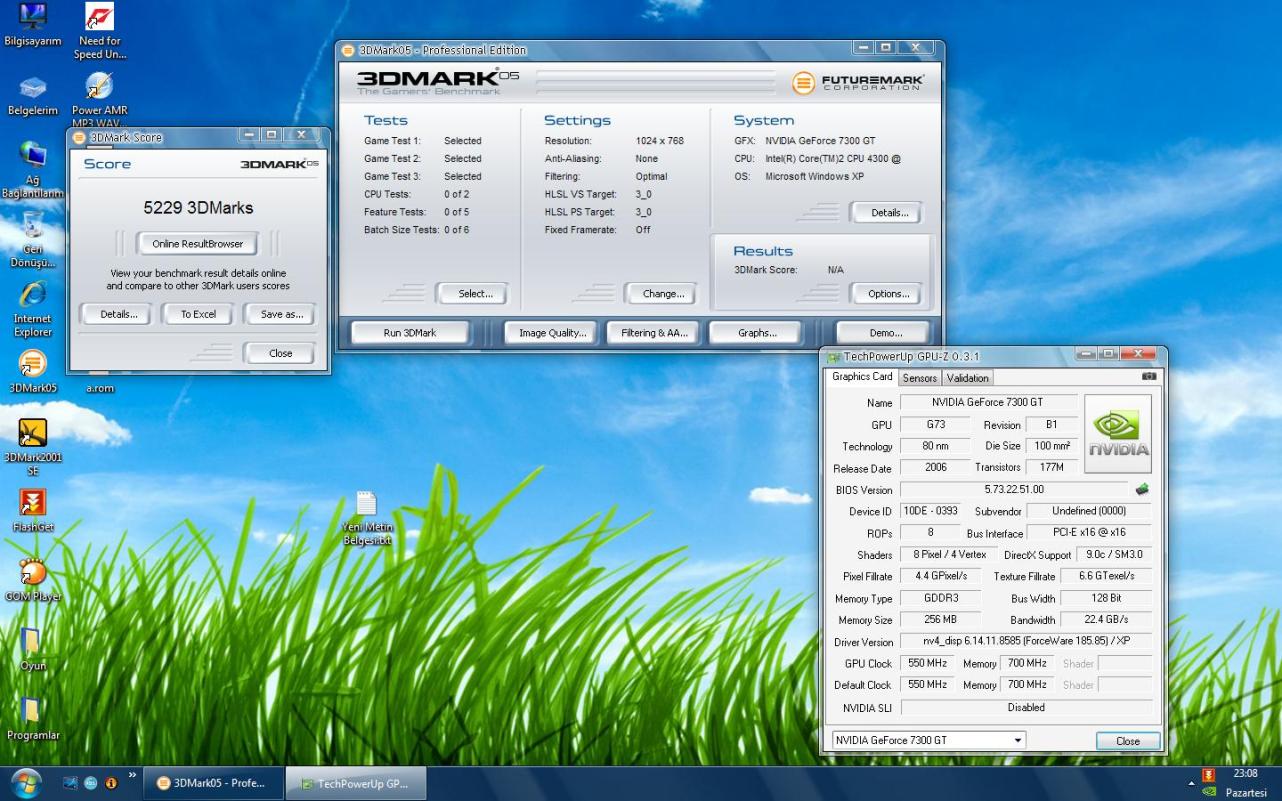Launch the 3DMark2001 SE desktop shortcut

tap(33, 447)
